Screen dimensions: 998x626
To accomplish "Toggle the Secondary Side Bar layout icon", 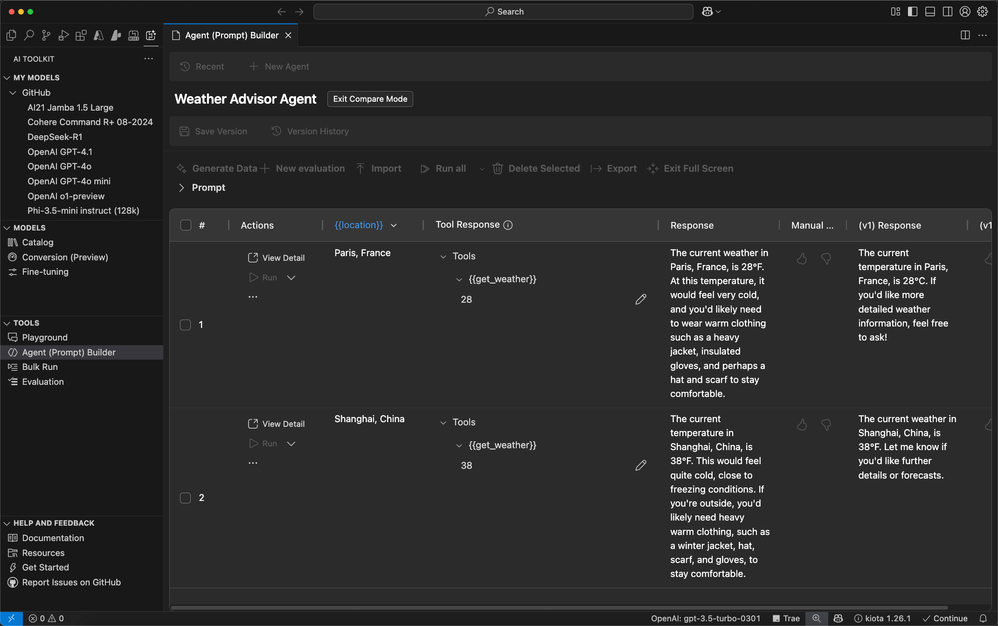I will [x=948, y=11].
